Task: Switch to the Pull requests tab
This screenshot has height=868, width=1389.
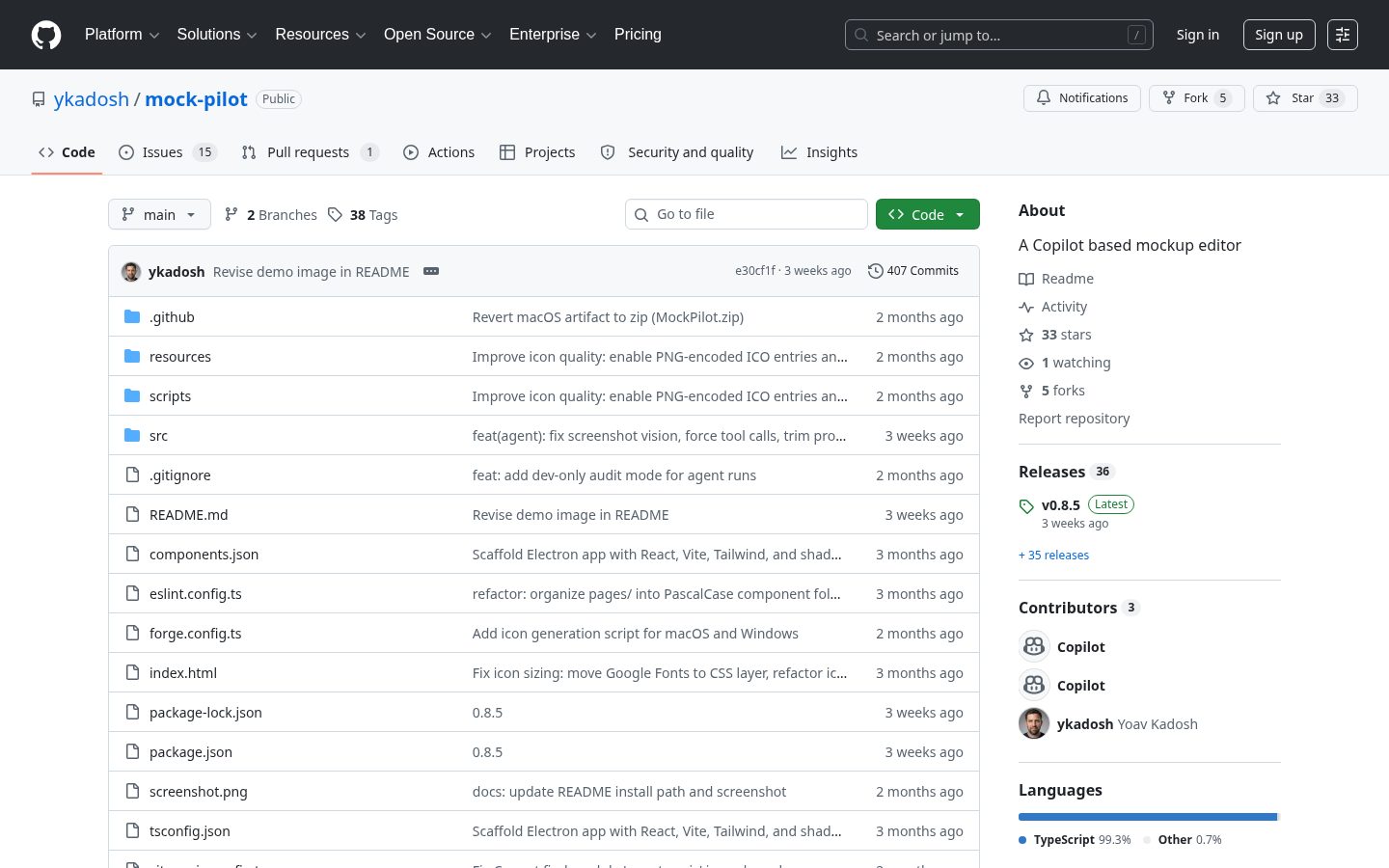Action: [310, 152]
